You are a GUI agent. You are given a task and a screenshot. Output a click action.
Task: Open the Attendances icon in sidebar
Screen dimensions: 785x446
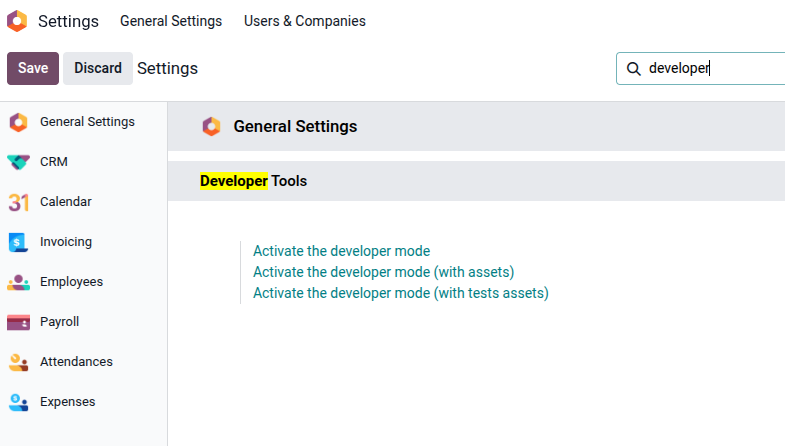(18, 362)
